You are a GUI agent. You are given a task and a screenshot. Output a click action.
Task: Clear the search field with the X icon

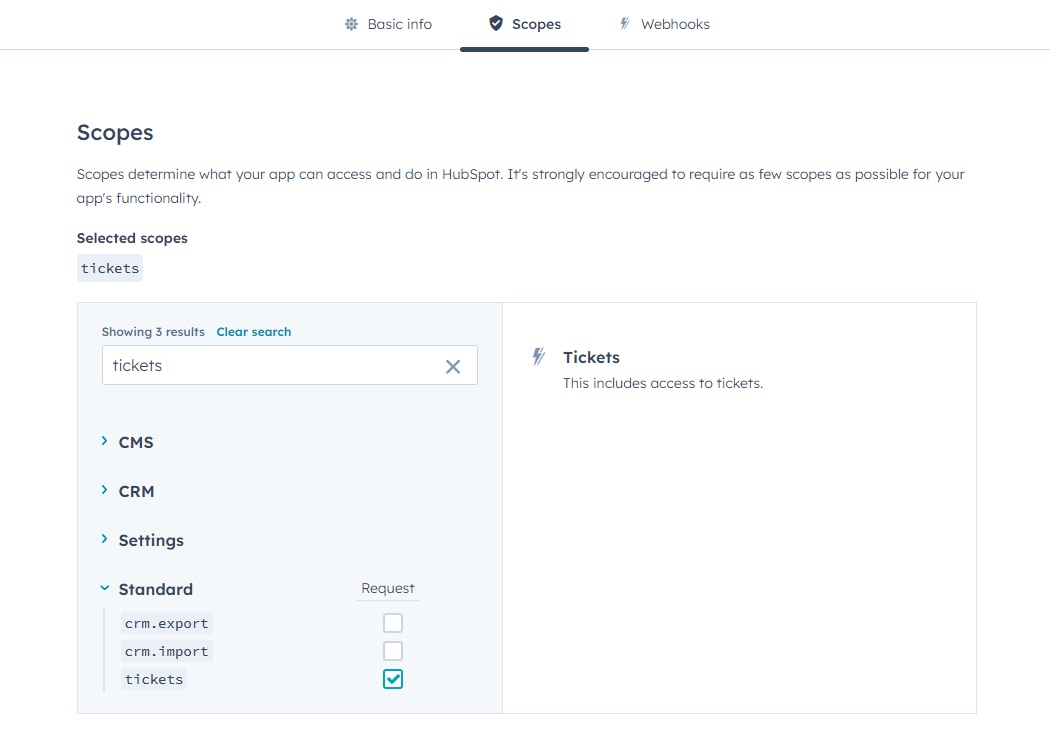click(453, 366)
